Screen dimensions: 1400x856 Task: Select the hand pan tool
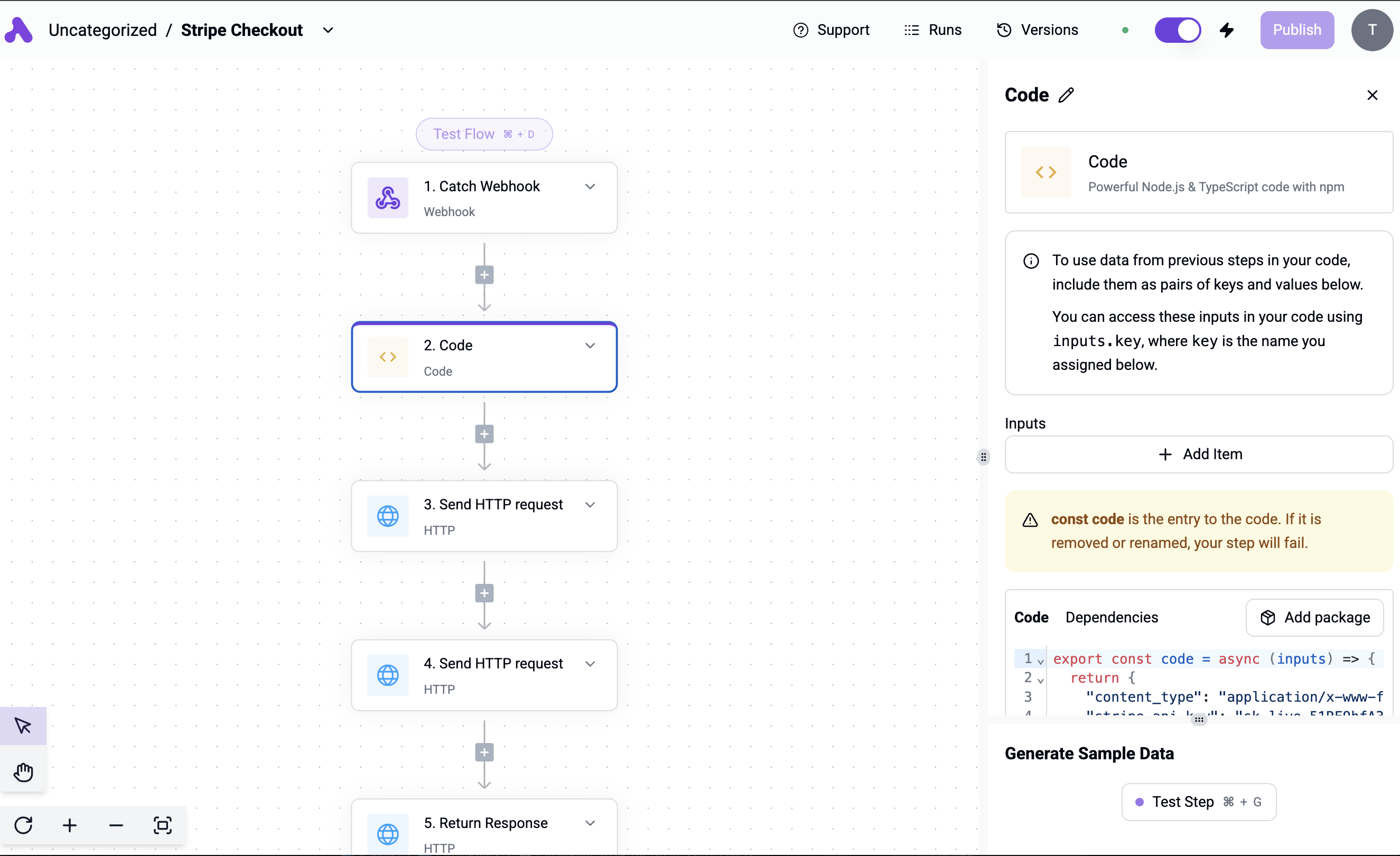pyautogui.click(x=23, y=772)
